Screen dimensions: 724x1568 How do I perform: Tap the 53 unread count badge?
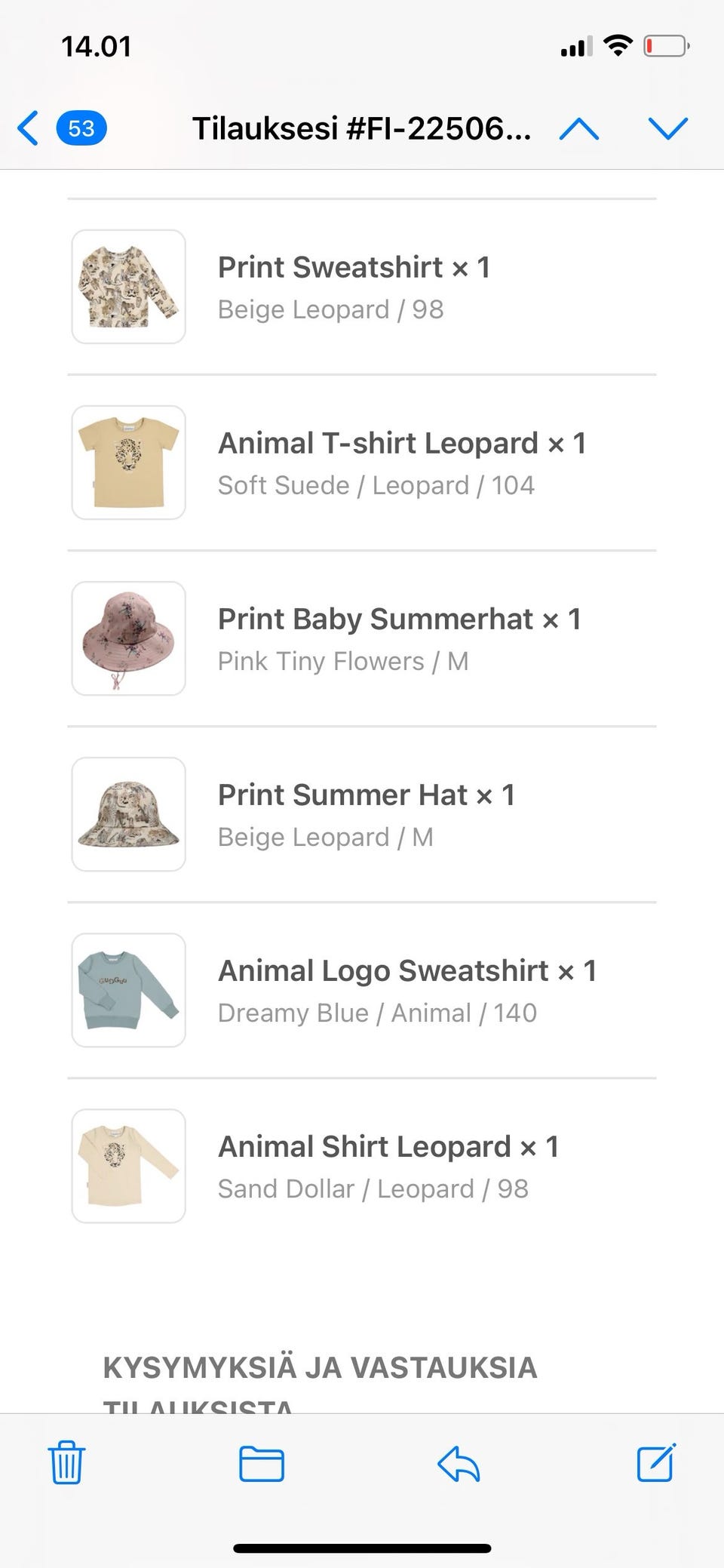[81, 128]
